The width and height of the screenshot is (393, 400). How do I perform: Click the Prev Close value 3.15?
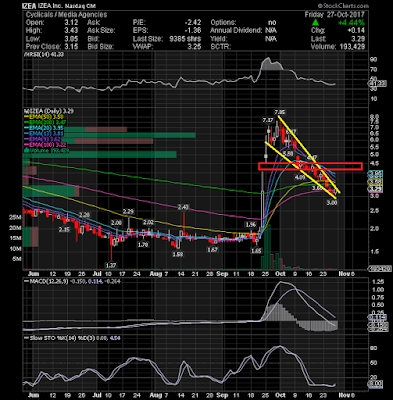(71, 46)
